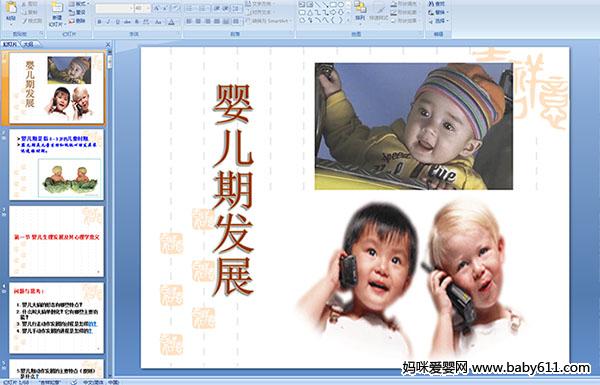Click the Convert to SmartArt button
600x385 pixels.
click(x=270, y=21)
